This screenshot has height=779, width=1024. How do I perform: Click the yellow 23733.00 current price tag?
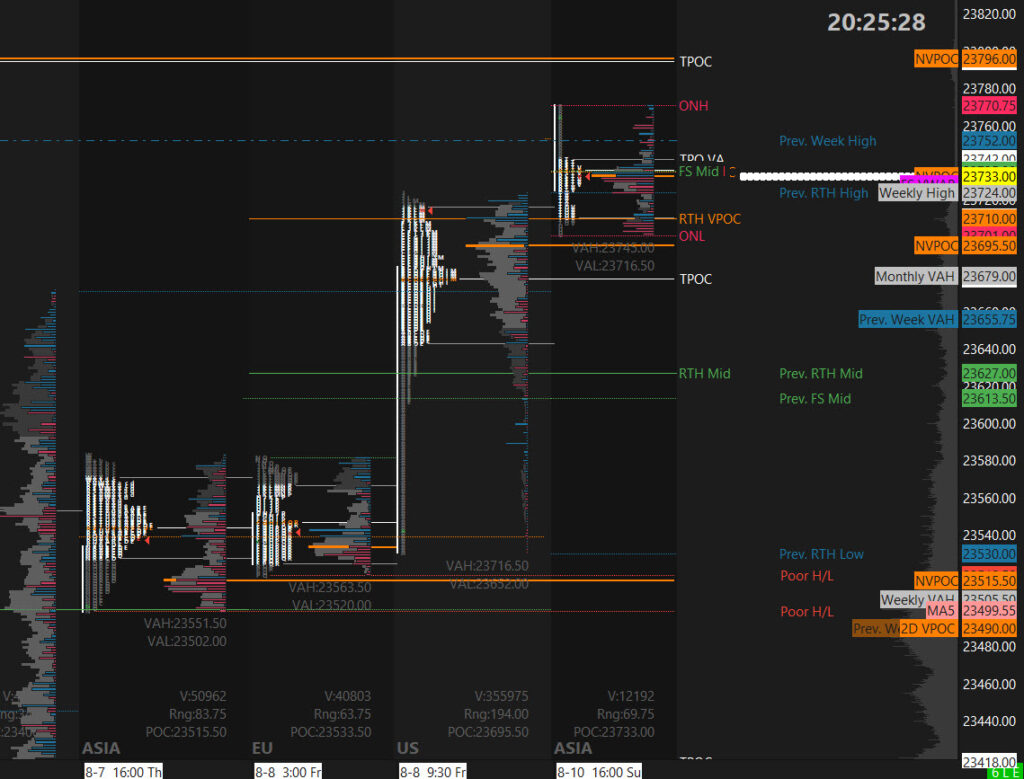click(x=989, y=176)
